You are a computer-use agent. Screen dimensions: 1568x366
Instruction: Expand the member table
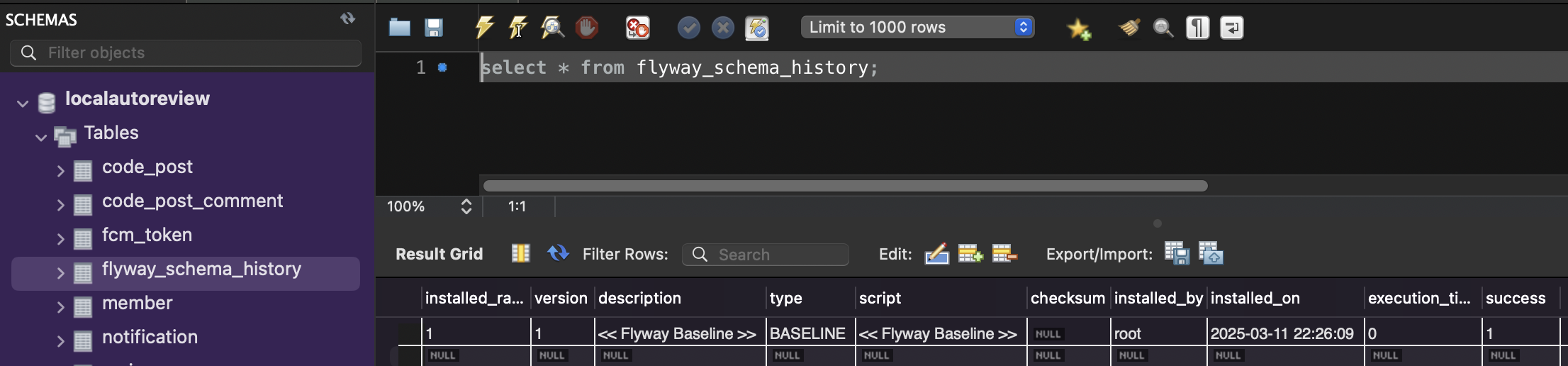(60, 307)
